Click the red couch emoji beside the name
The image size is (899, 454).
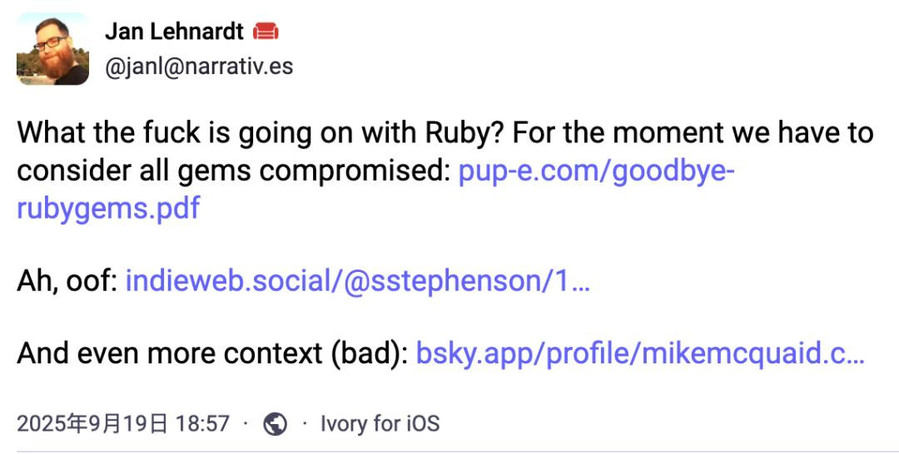pyautogui.click(x=265, y=32)
